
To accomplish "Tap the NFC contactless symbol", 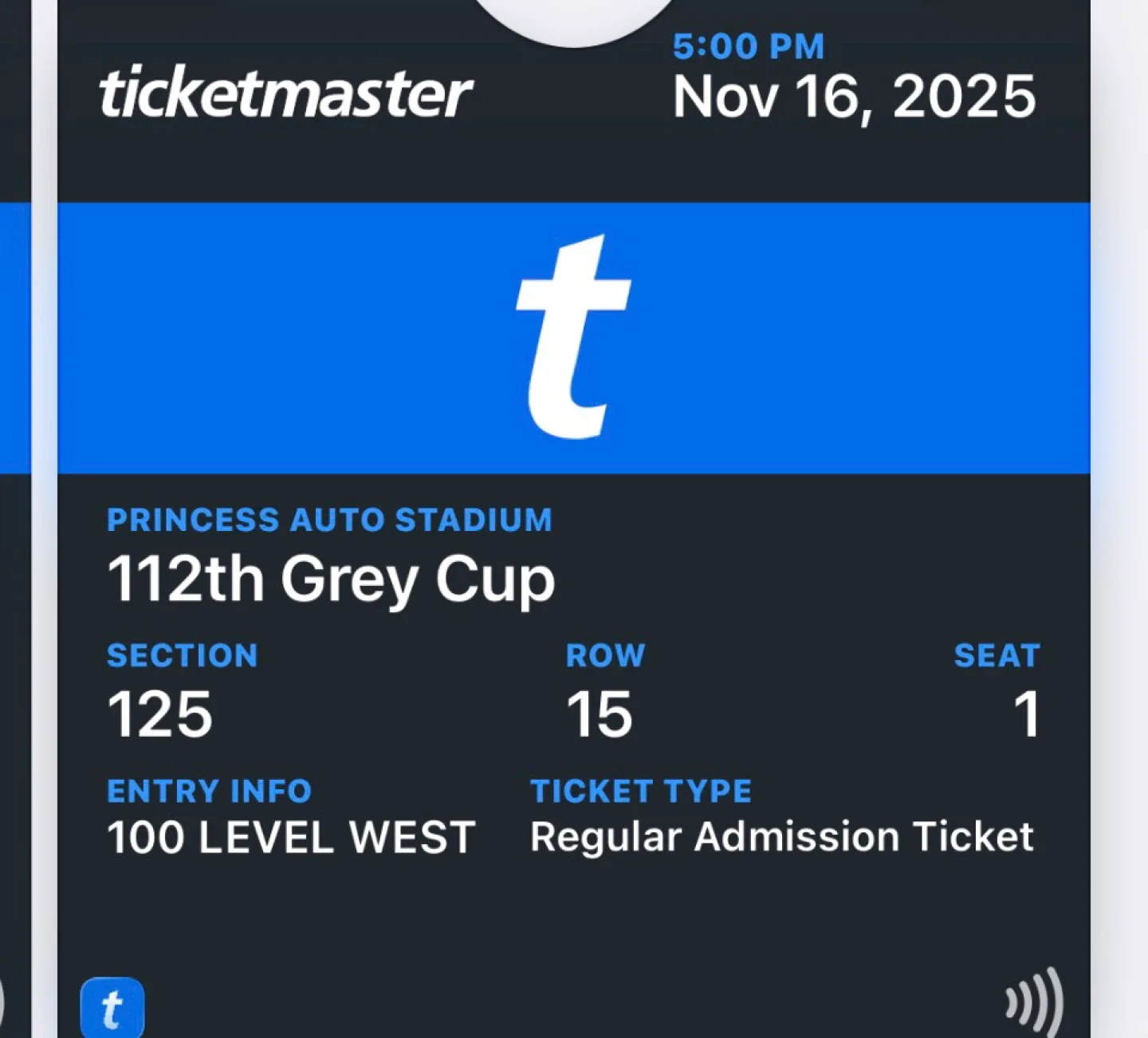I will pos(1034,1002).
